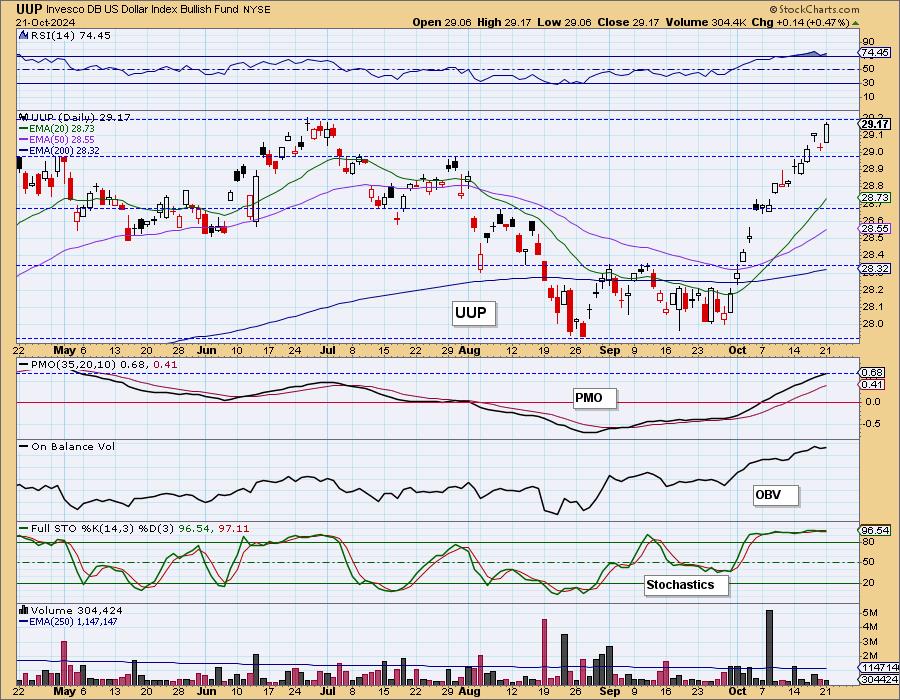Click the last candlestick on Oct 21

click(x=826, y=133)
